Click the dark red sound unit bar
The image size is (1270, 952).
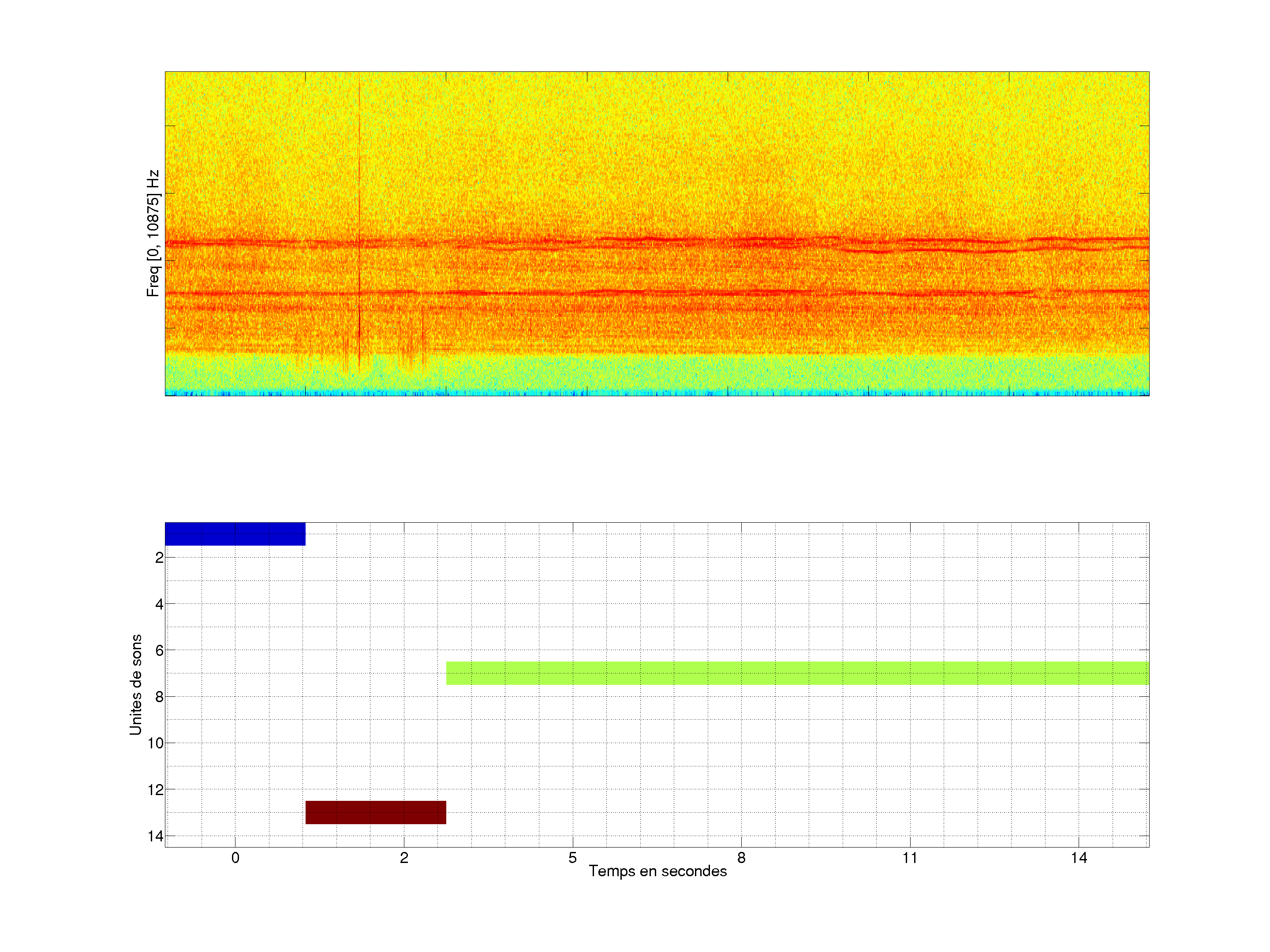pos(376,812)
